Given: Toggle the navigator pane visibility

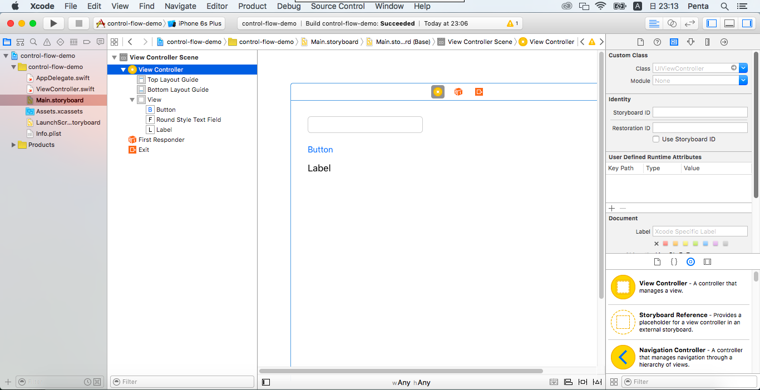Looking at the screenshot, I should click(712, 23).
